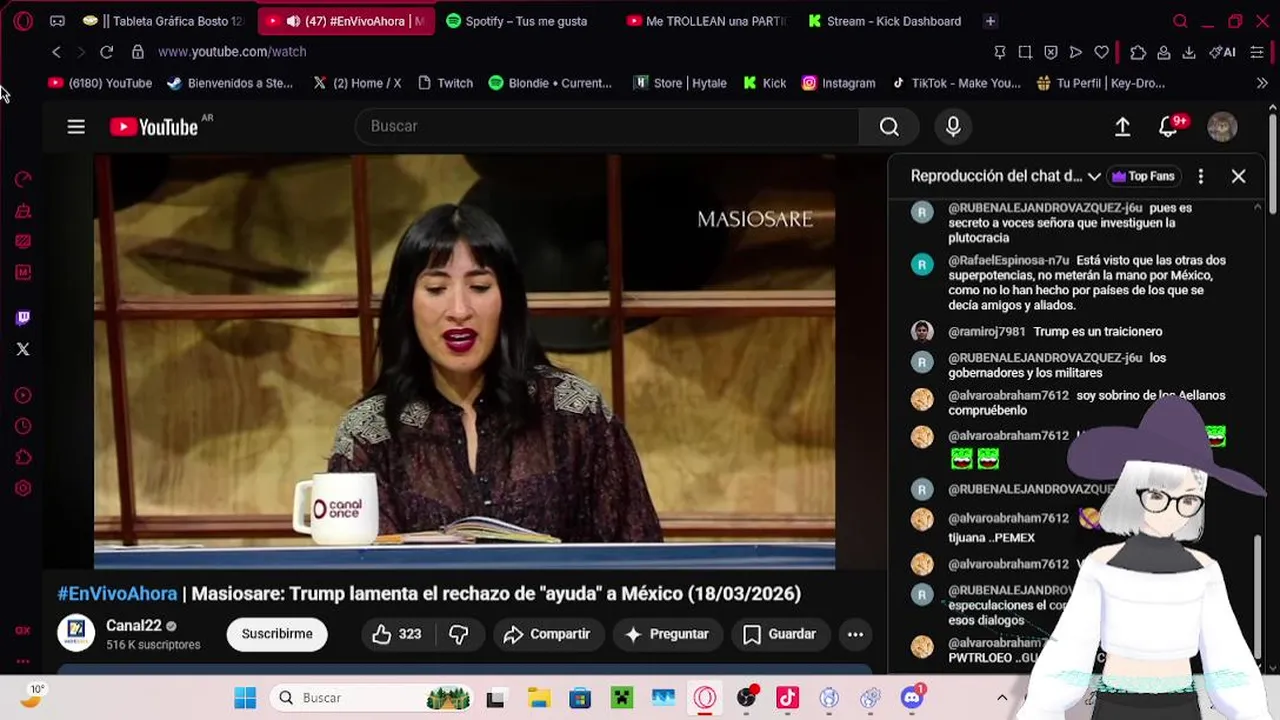The image size is (1280, 720).
Task: Go back to previous page
Action: pos(57,52)
